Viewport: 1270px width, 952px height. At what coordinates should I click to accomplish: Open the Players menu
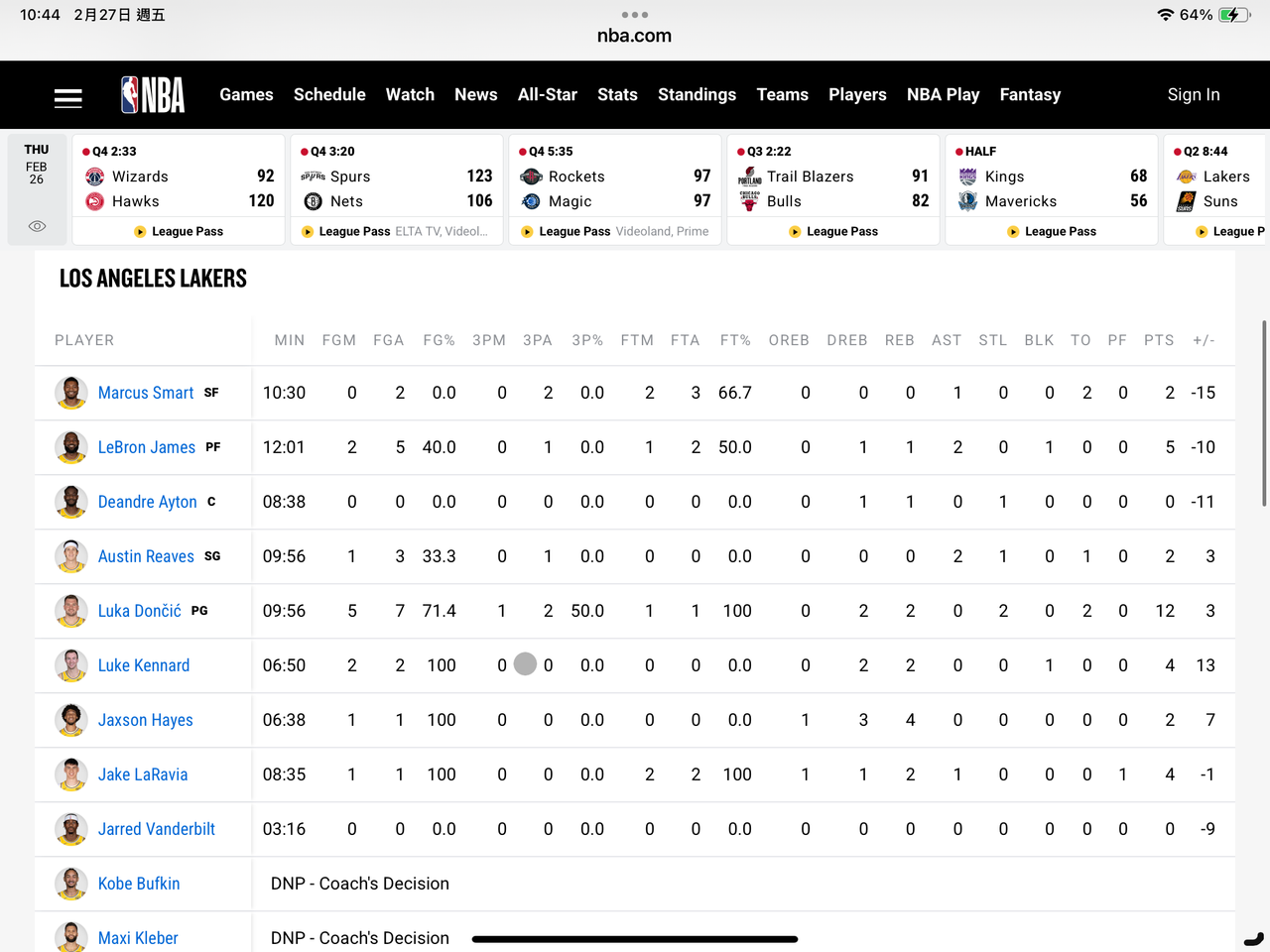pos(858,95)
